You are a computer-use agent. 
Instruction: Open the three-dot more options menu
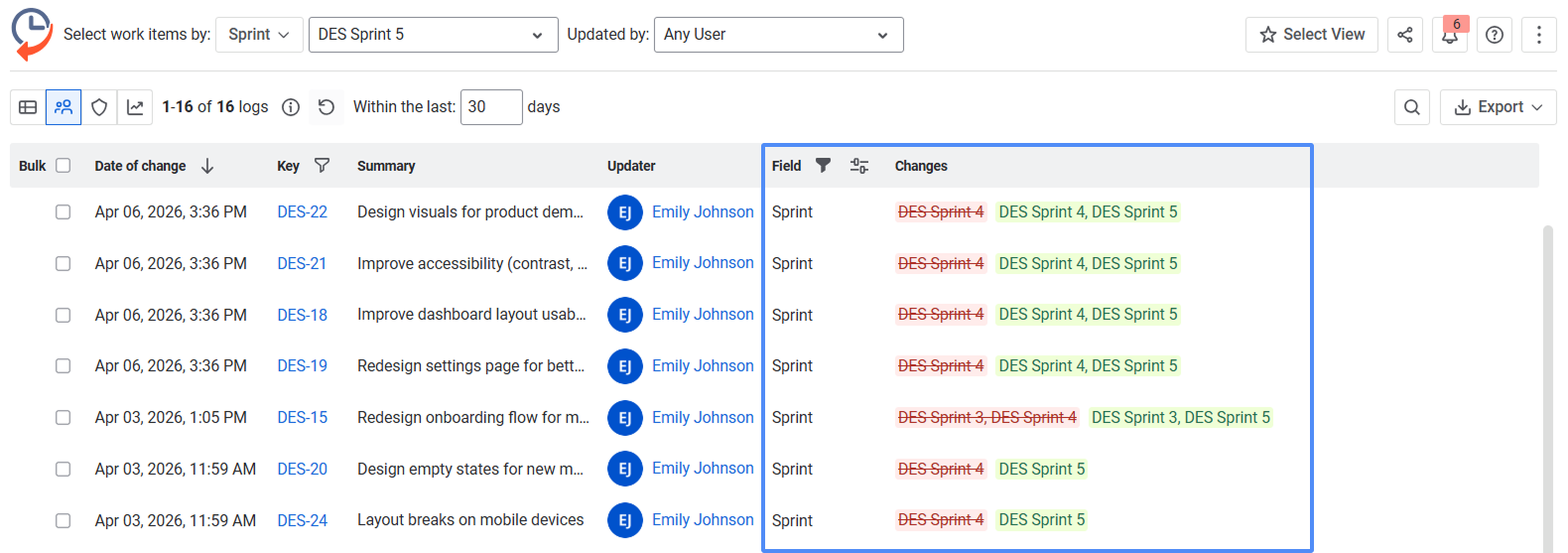(1539, 35)
